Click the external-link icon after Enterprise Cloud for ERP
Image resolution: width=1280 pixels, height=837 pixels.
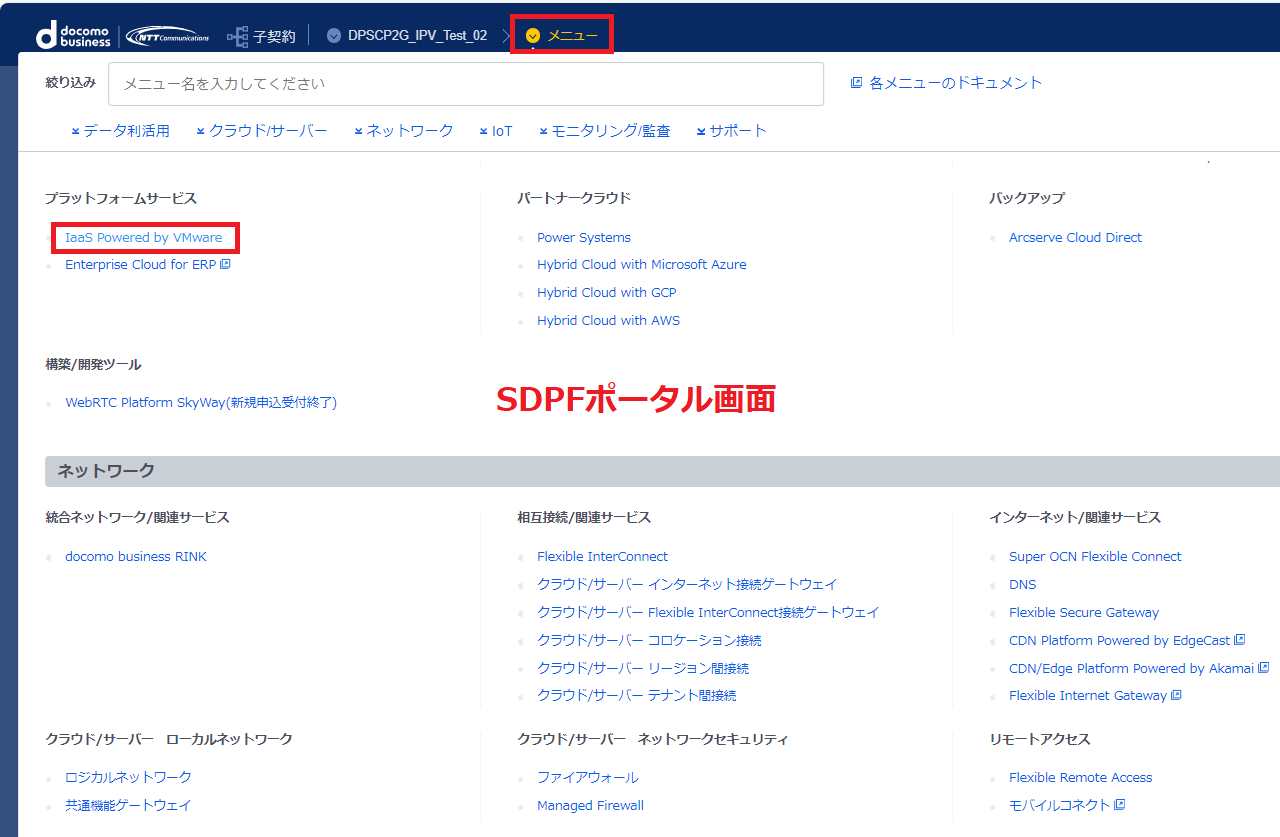(225, 265)
